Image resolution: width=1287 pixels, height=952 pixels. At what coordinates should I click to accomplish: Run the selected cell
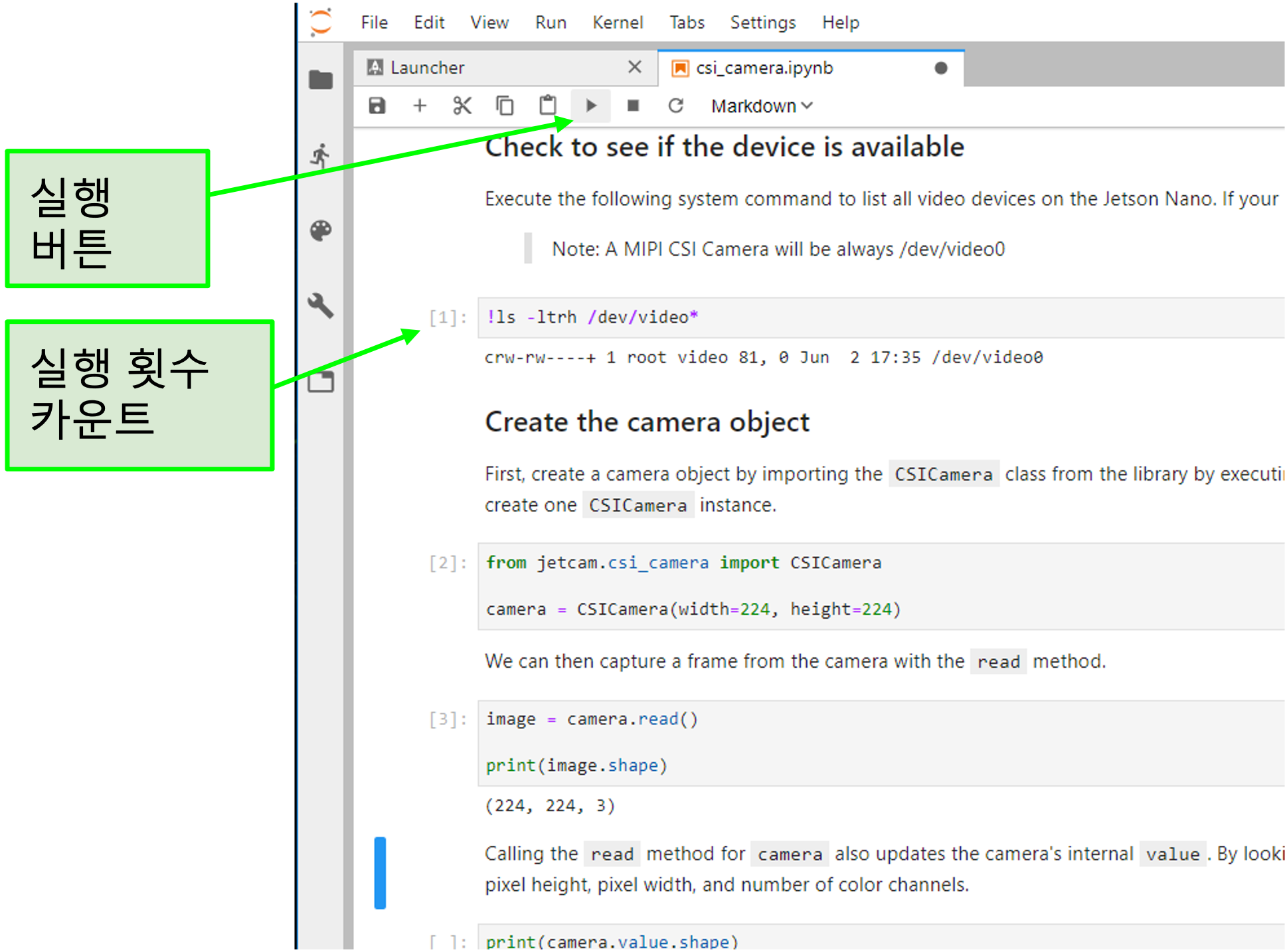(591, 106)
